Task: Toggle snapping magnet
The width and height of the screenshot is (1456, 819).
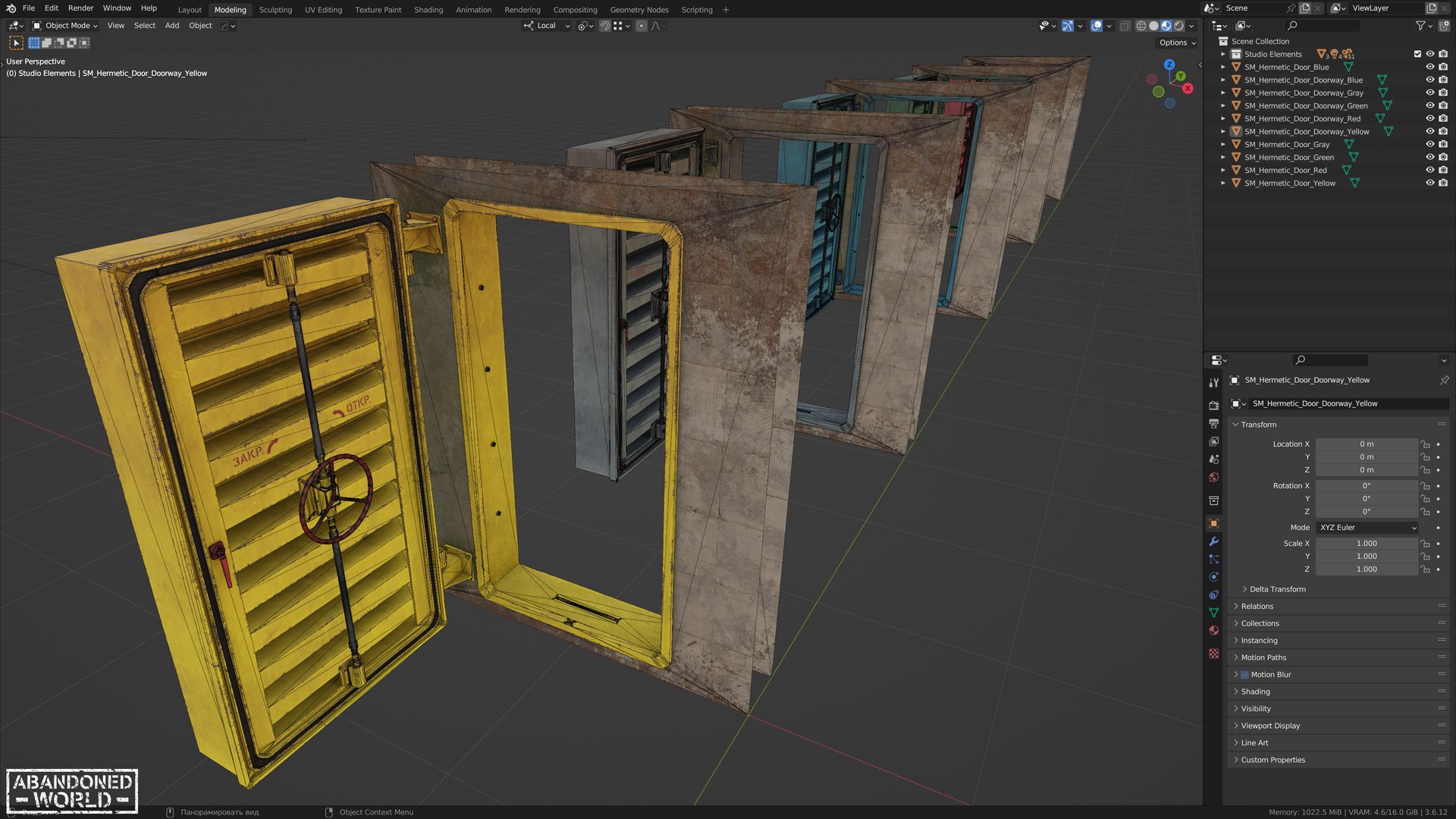Action: click(x=604, y=26)
